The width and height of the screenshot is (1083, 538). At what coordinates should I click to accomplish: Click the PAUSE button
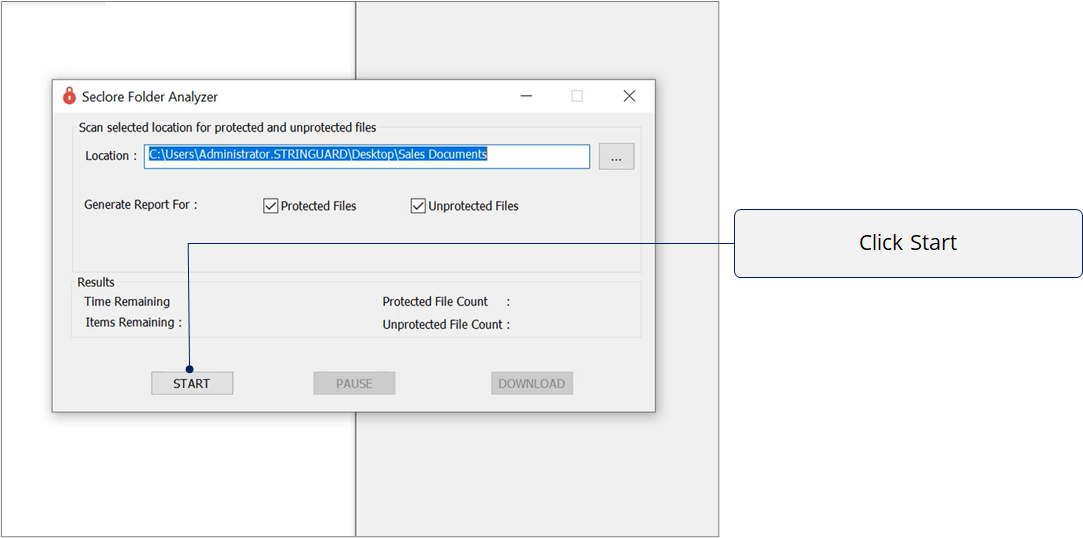(x=354, y=383)
